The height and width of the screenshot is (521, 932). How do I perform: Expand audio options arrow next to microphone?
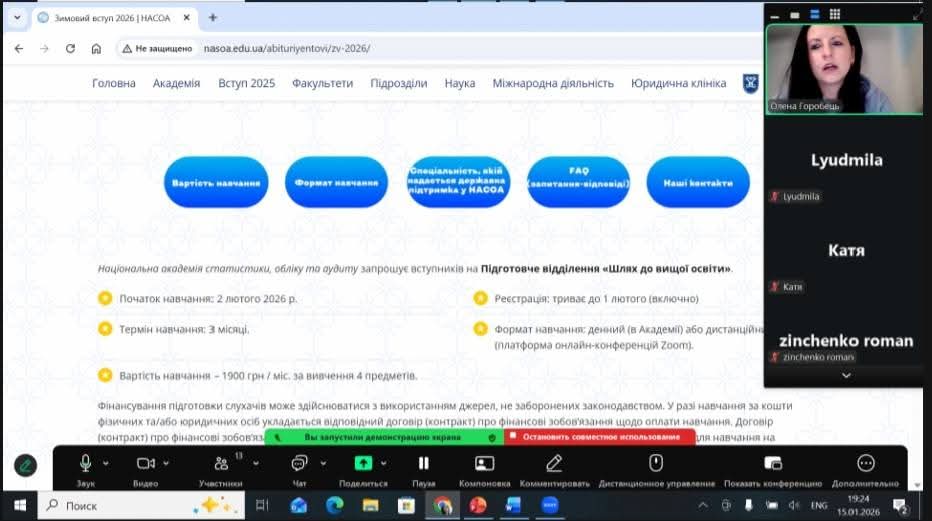106,463
